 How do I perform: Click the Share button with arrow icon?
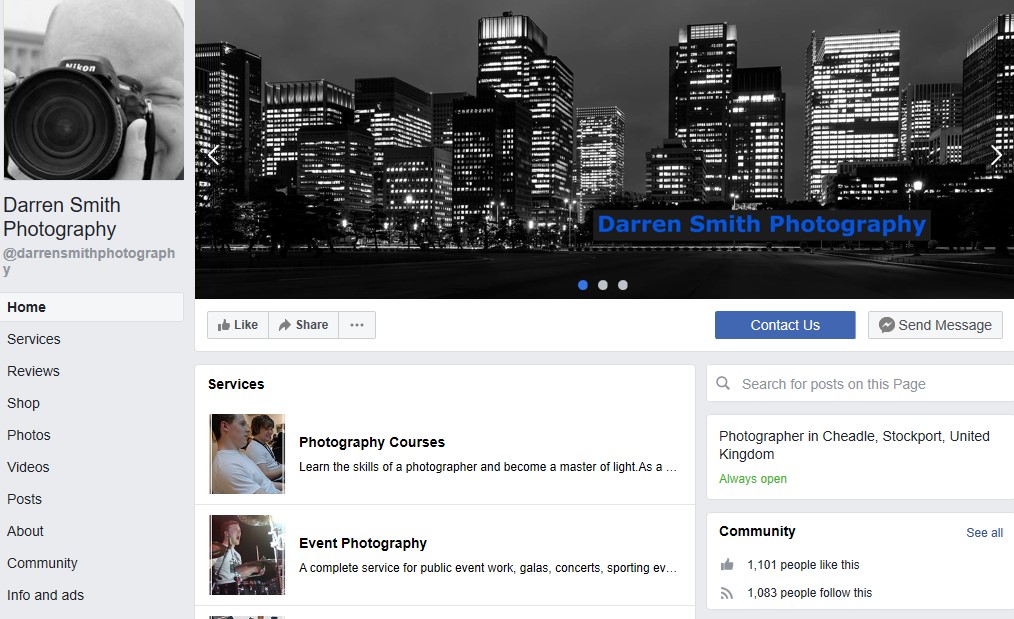point(303,325)
